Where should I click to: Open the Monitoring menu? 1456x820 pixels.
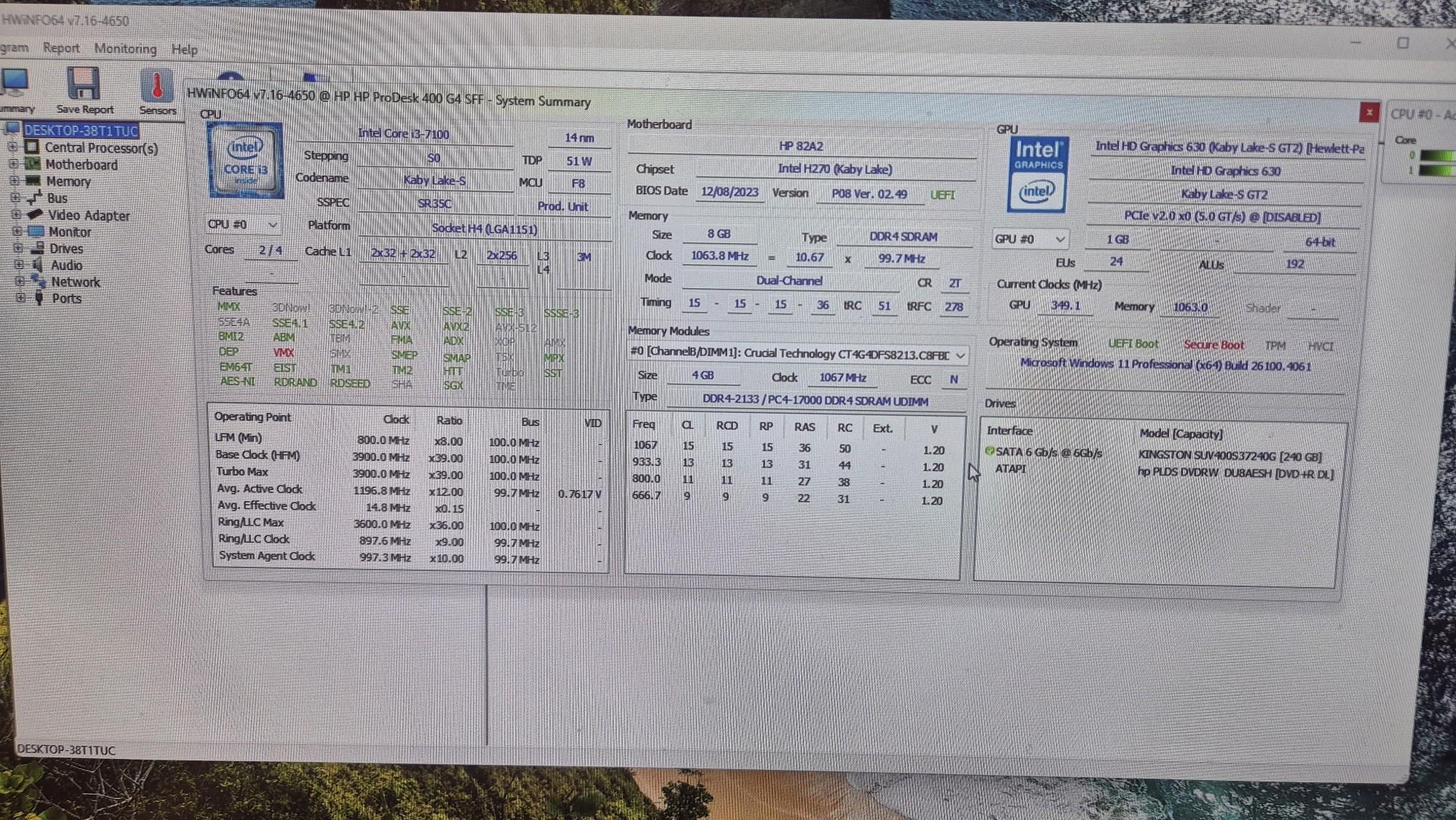125,49
